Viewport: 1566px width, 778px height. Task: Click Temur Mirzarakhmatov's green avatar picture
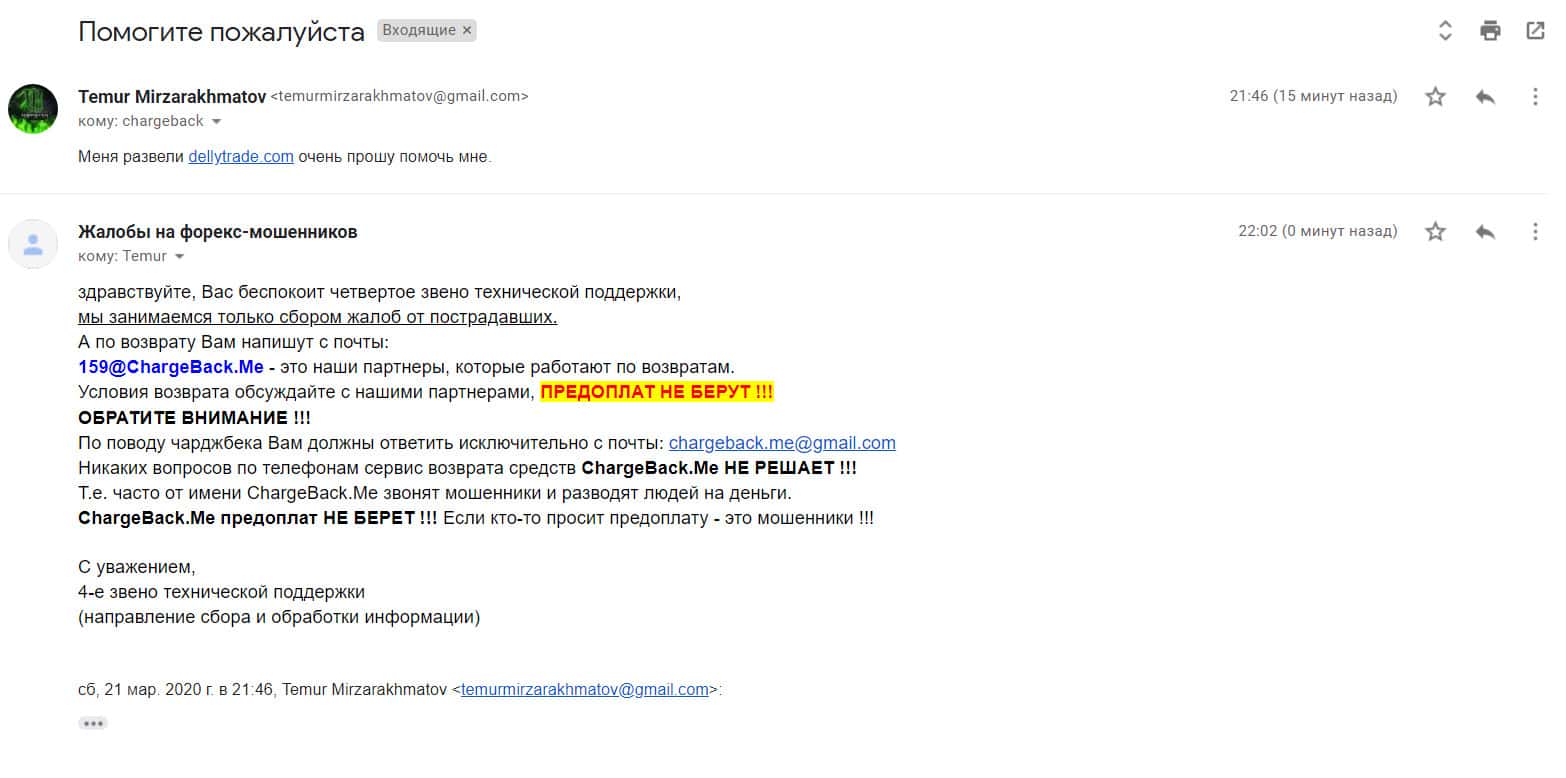(x=33, y=109)
